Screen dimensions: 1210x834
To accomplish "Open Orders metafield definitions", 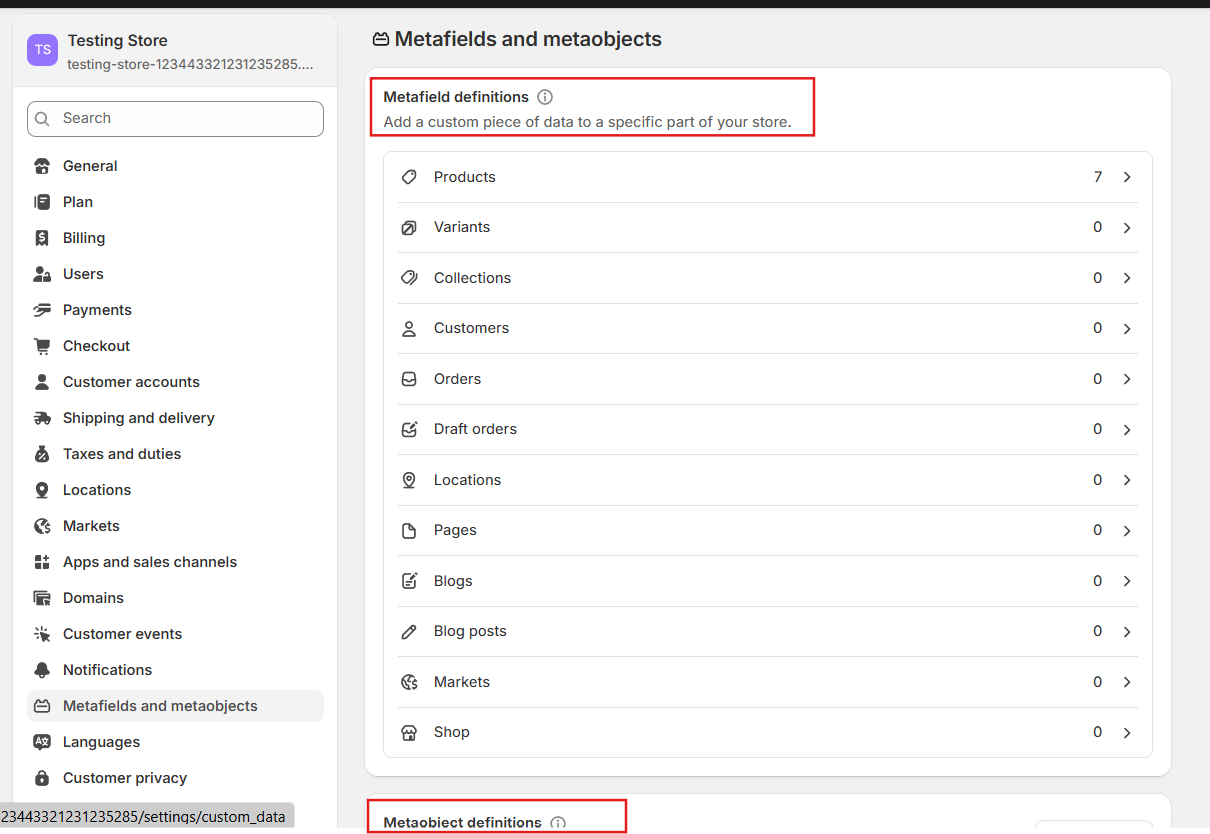I will tap(457, 379).
